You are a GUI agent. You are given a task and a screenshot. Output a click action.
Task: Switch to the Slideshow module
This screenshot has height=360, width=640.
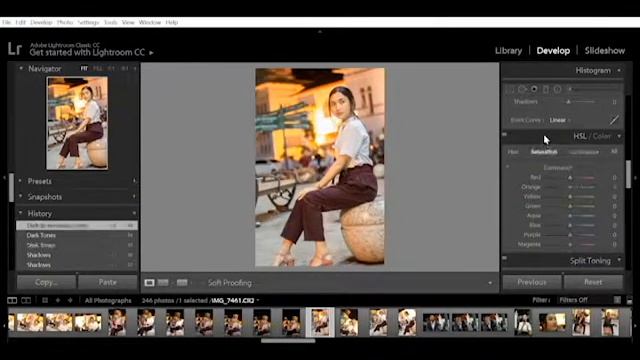click(x=604, y=51)
